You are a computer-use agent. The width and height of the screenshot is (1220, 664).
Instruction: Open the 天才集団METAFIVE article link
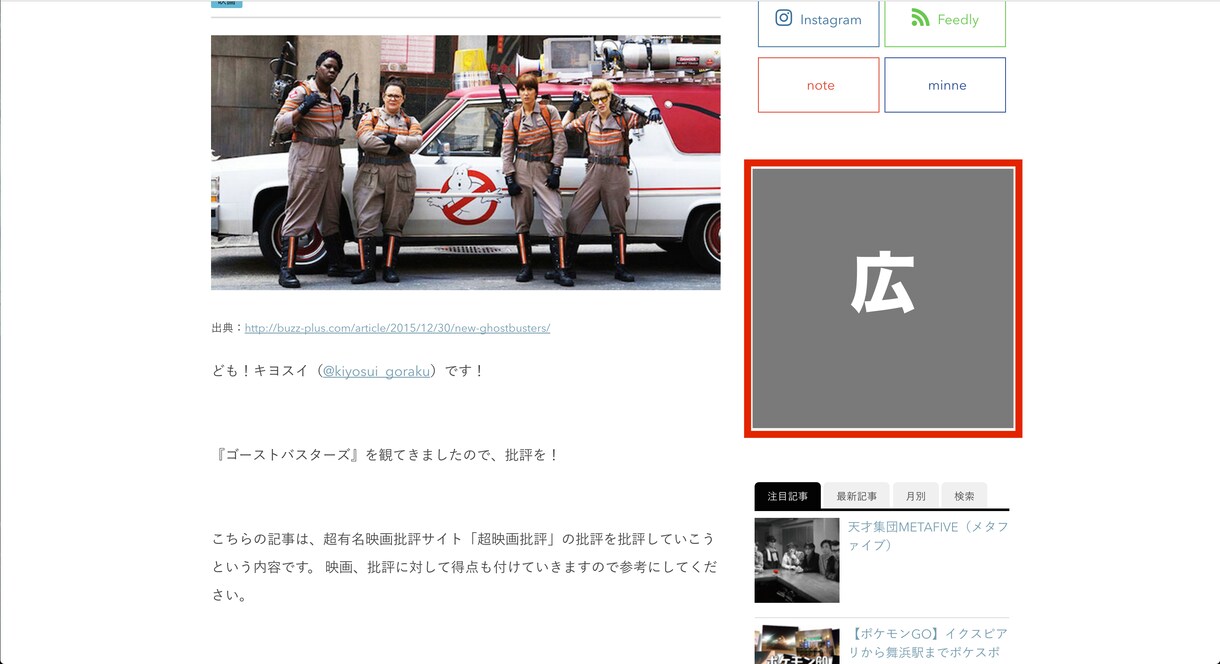pos(928,536)
